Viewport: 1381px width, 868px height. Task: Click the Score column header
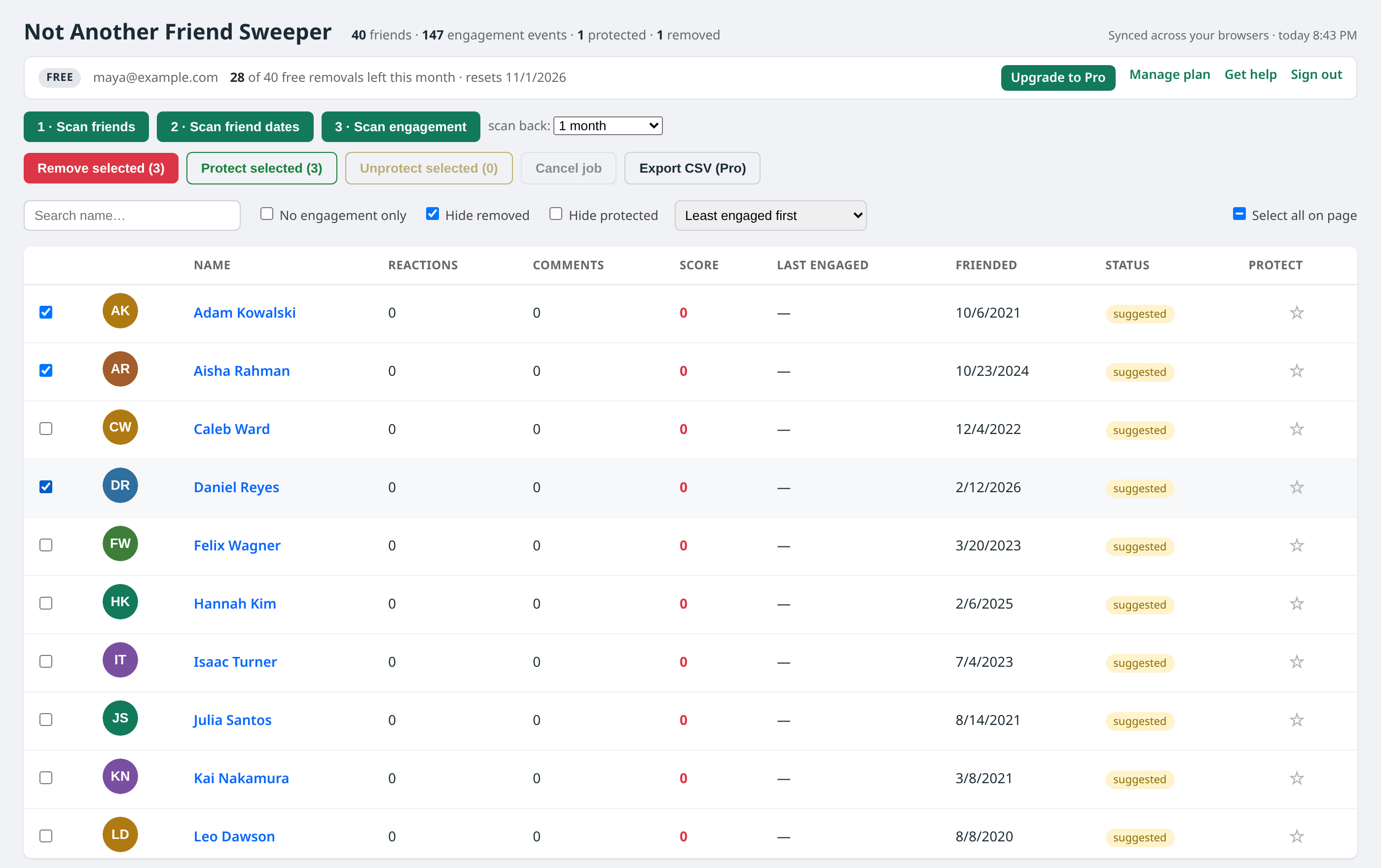[698, 265]
